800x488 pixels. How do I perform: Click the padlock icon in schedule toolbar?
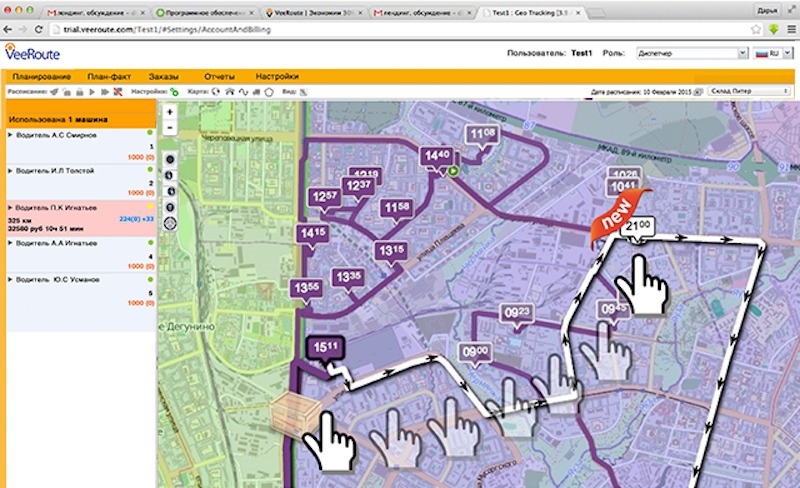[x=78, y=90]
